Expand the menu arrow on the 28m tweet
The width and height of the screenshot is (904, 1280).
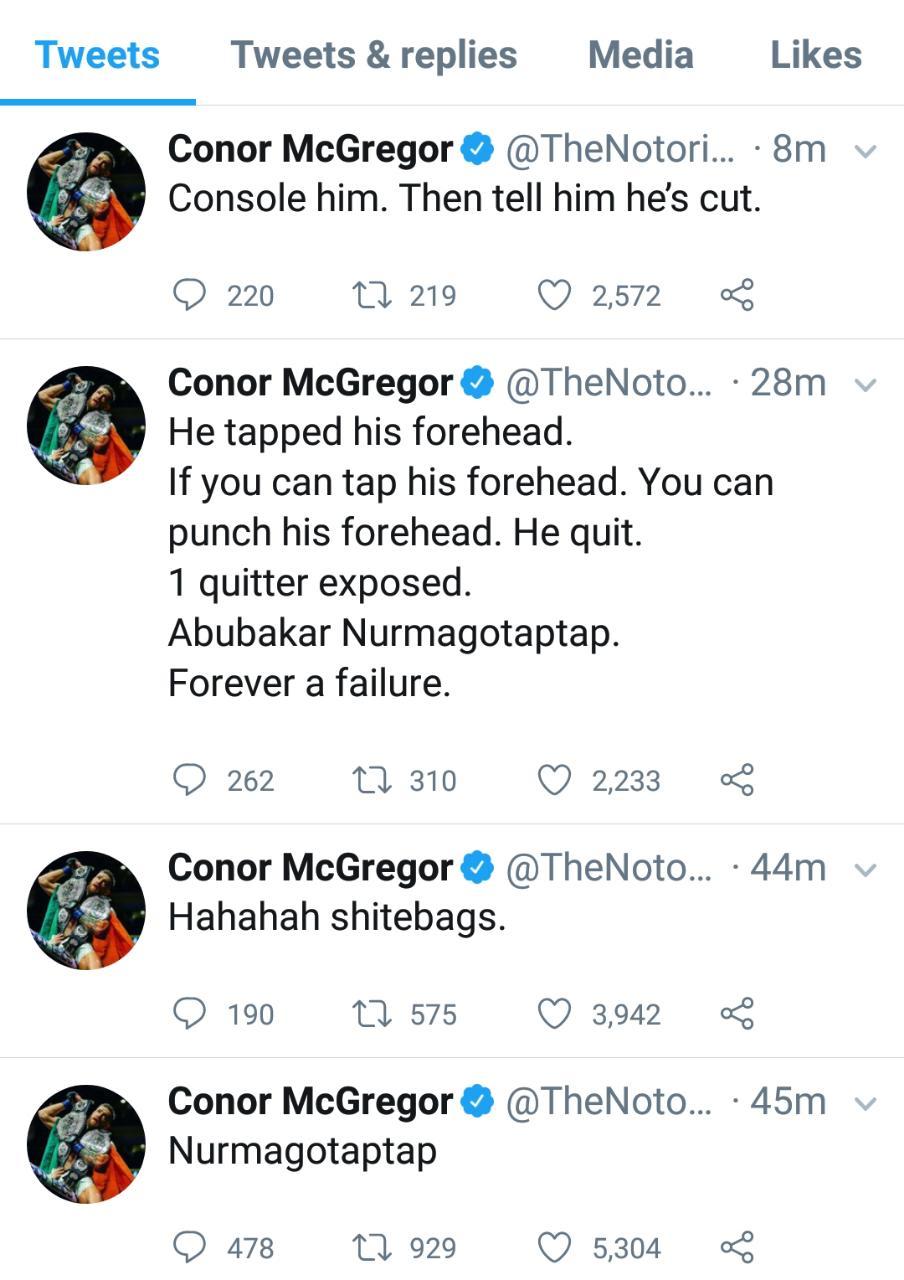point(867,385)
